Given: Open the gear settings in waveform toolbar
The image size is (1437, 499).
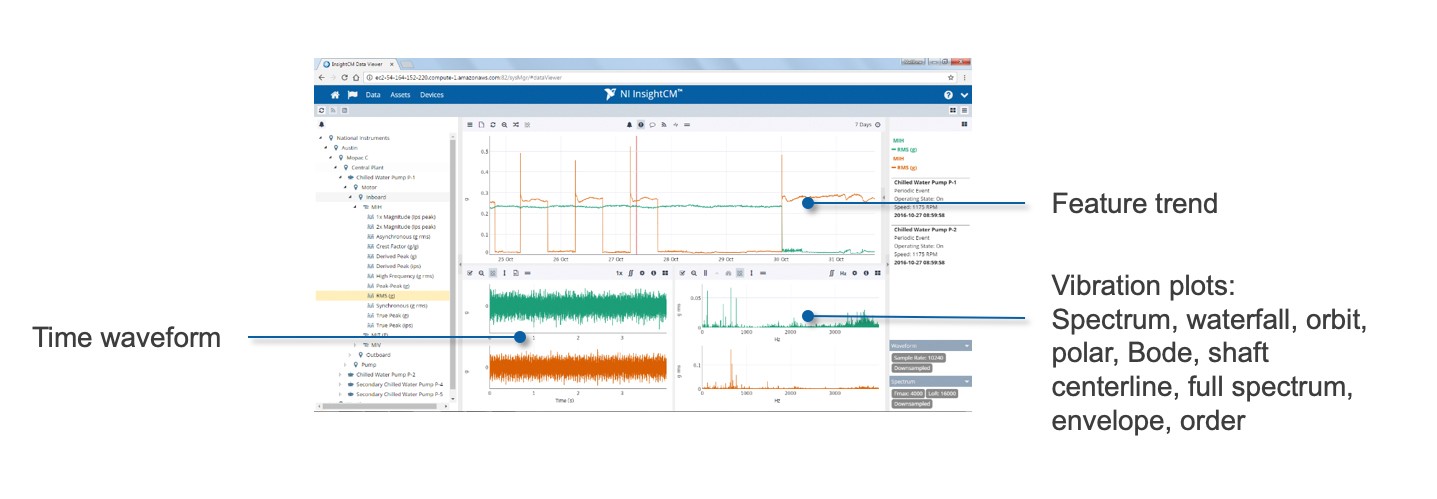Looking at the screenshot, I should tap(642, 272).
